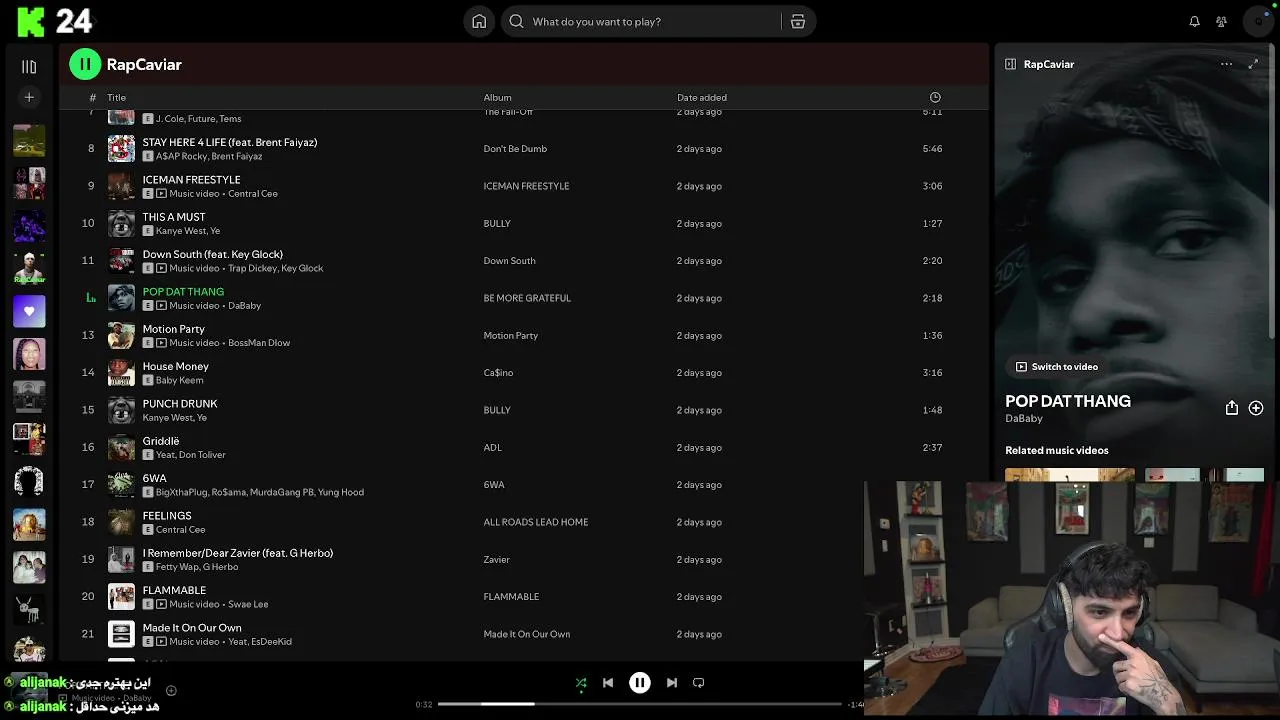The height and width of the screenshot is (720, 1280).
Task: Open Down South album link
Action: [509, 261]
